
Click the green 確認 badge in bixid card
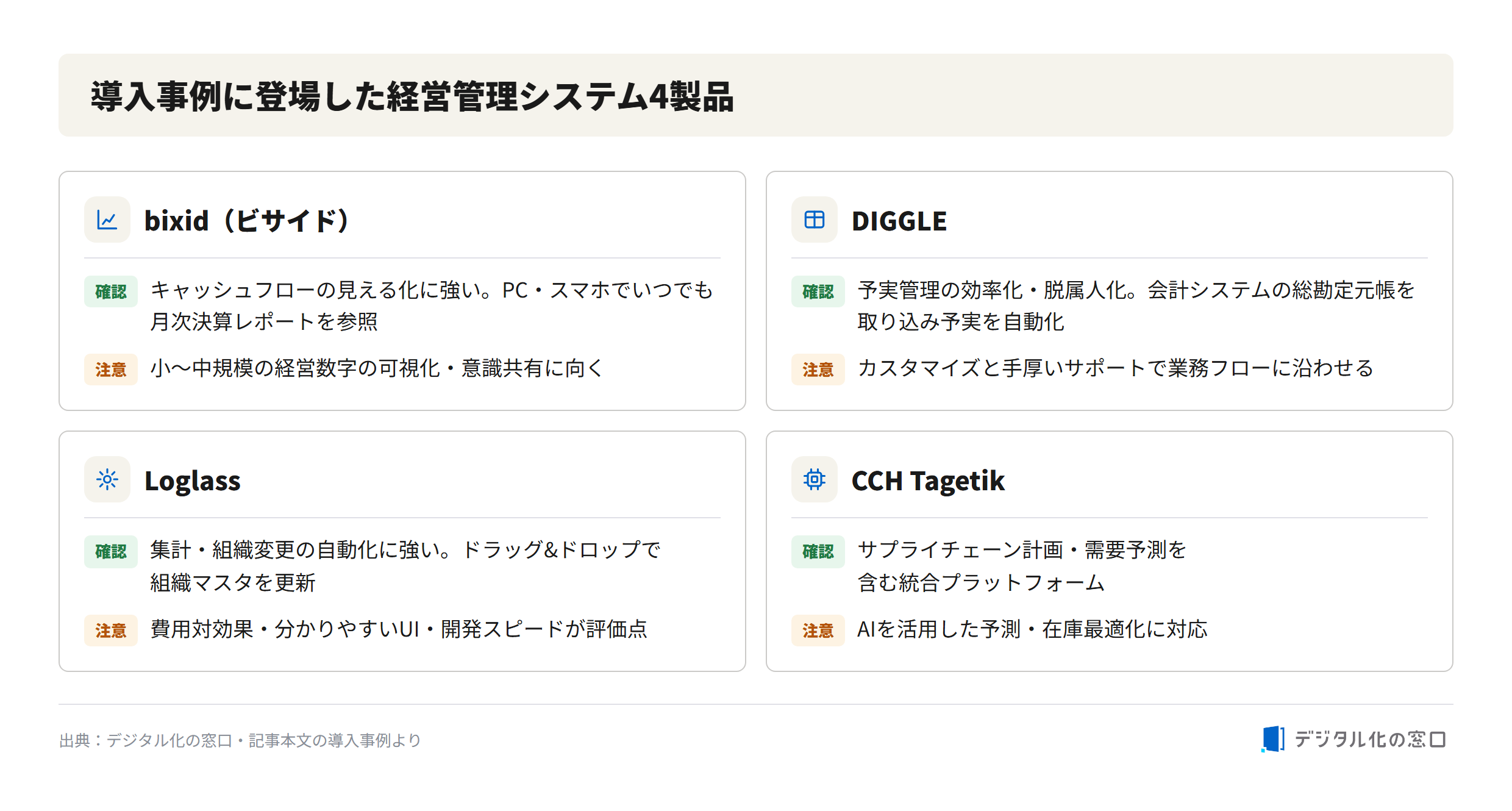point(111,291)
